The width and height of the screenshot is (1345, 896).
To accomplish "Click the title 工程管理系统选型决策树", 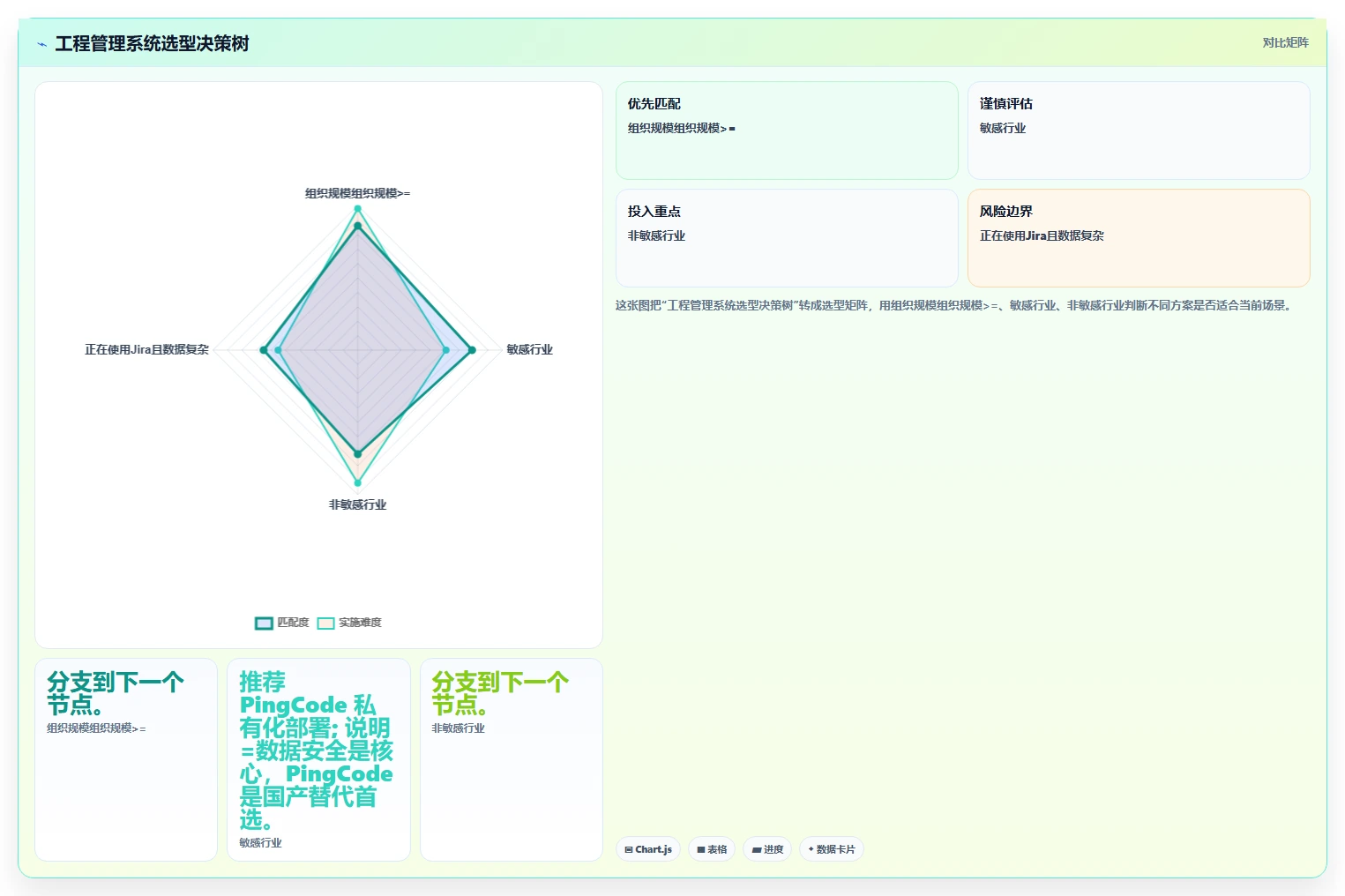I will [x=152, y=43].
